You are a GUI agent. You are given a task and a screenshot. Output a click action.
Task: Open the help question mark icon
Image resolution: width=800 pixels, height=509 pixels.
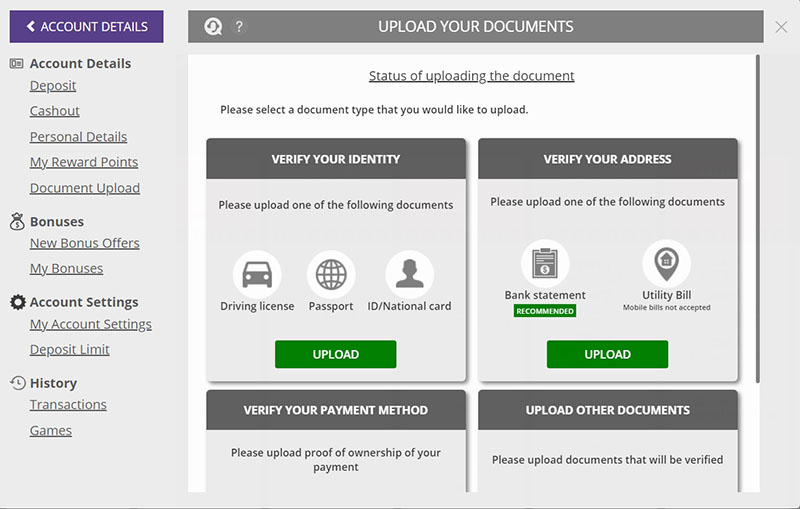pos(239,26)
